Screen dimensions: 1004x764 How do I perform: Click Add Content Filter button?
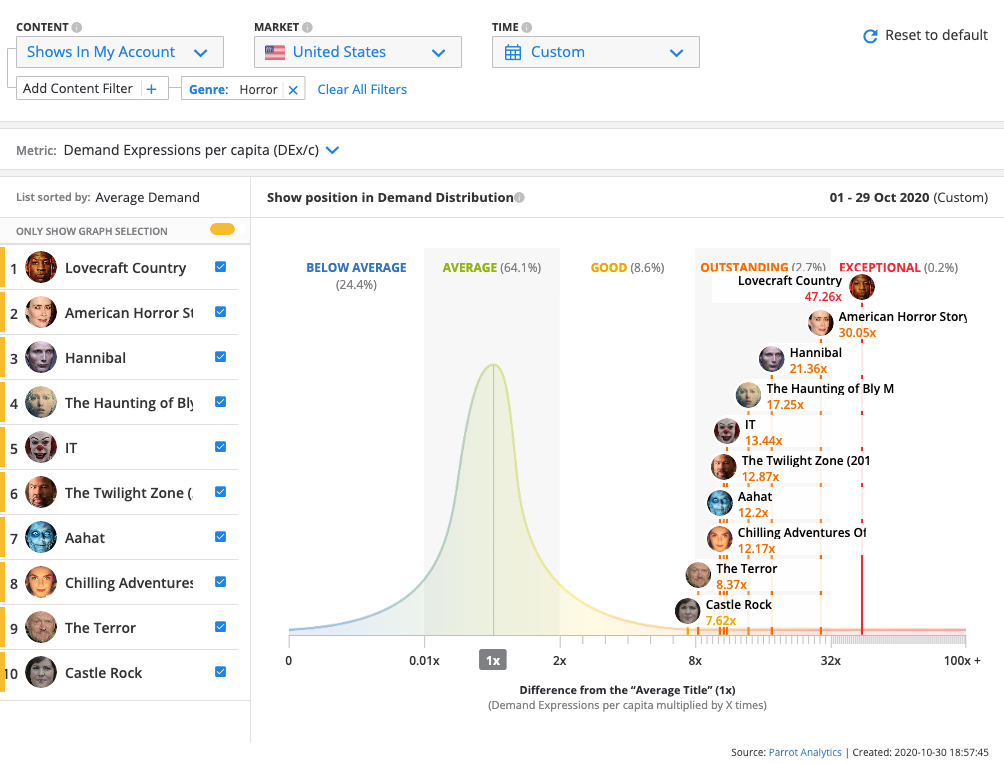(x=92, y=88)
